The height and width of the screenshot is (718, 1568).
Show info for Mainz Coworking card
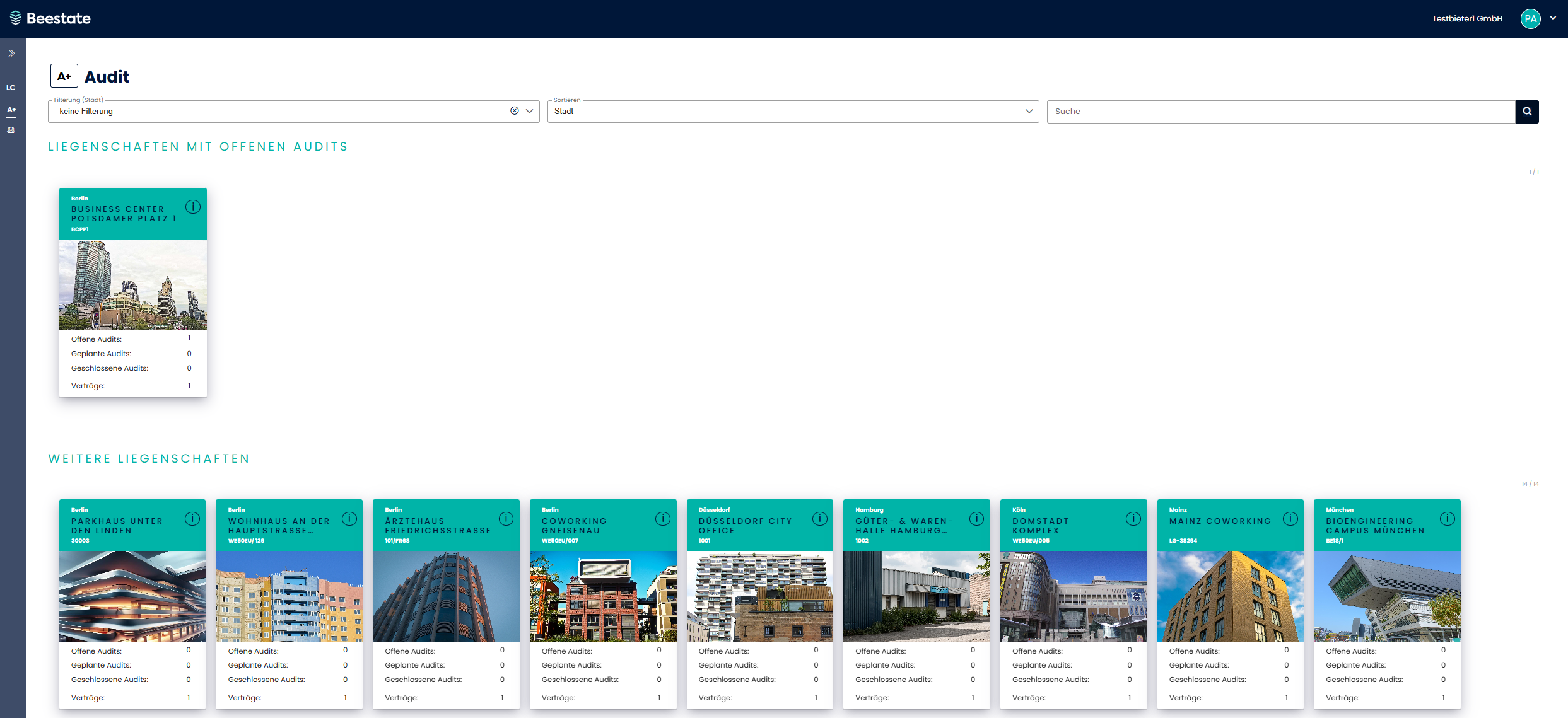tap(1290, 519)
